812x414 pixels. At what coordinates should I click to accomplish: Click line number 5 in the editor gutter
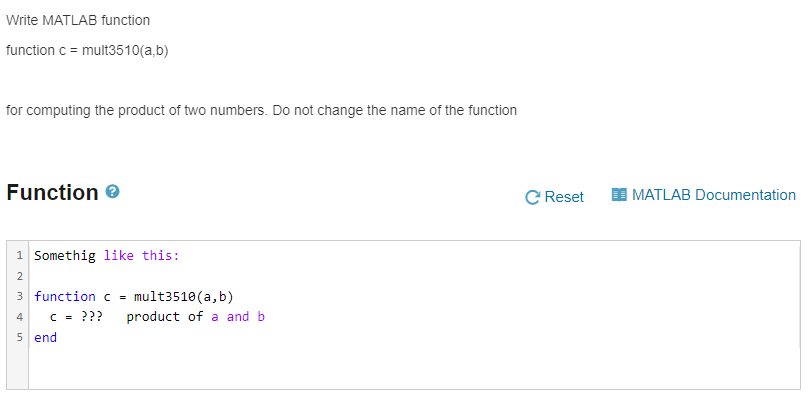pos(19,337)
